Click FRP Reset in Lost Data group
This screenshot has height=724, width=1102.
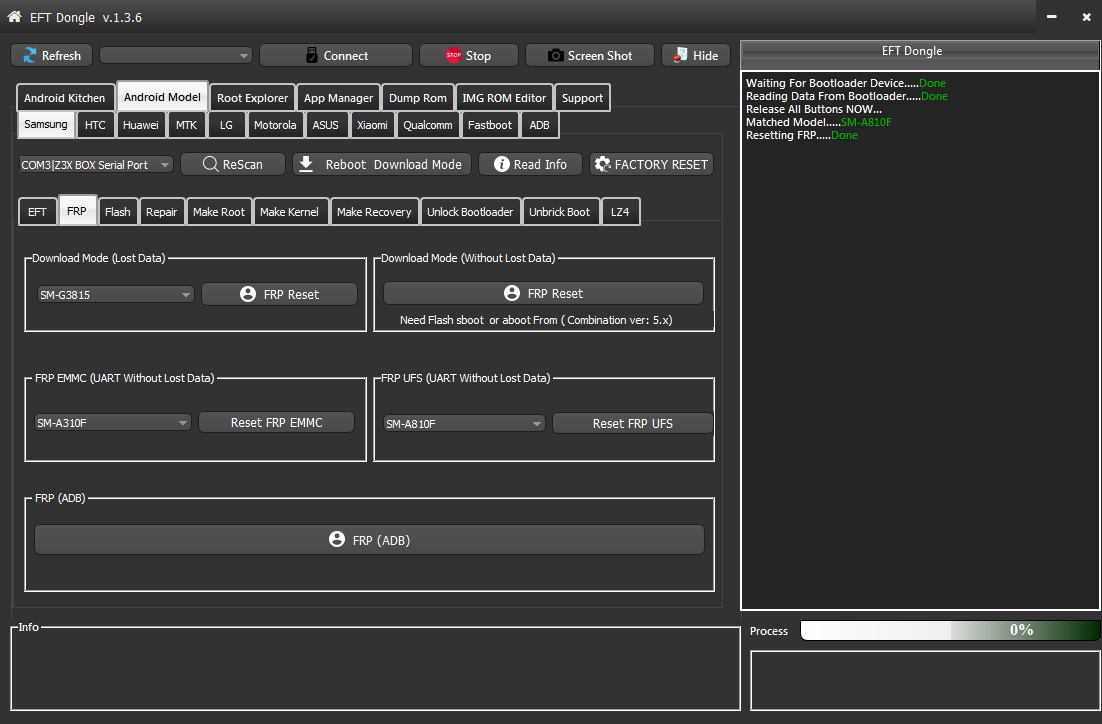pos(279,295)
